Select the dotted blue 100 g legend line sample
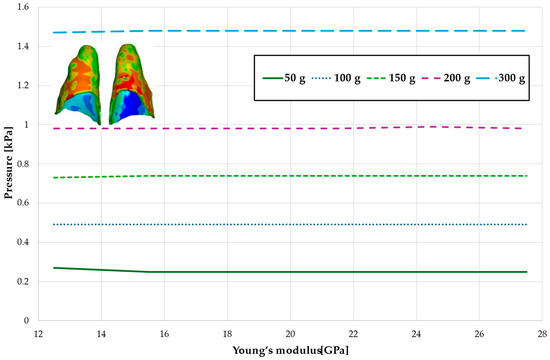The width and height of the screenshot is (550, 360). coord(321,78)
